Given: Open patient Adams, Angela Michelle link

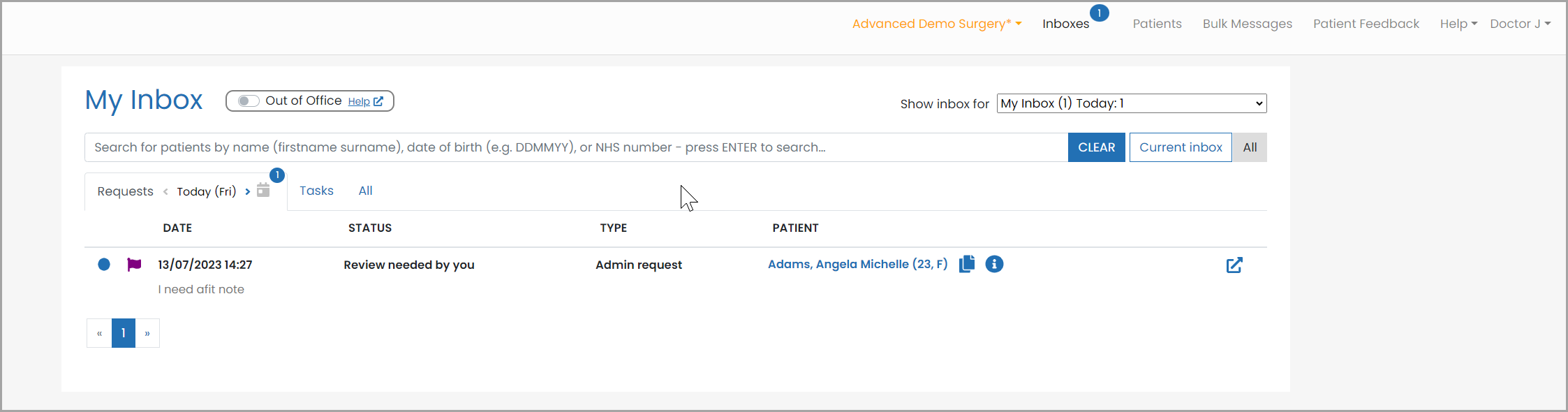Looking at the screenshot, I should 857,264.
